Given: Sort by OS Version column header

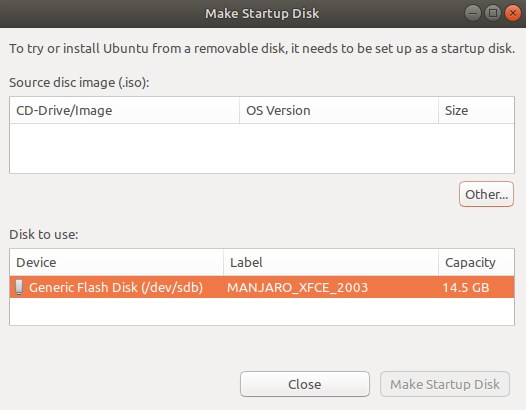Looking at the screenshot, I should [x=339, y=110].
